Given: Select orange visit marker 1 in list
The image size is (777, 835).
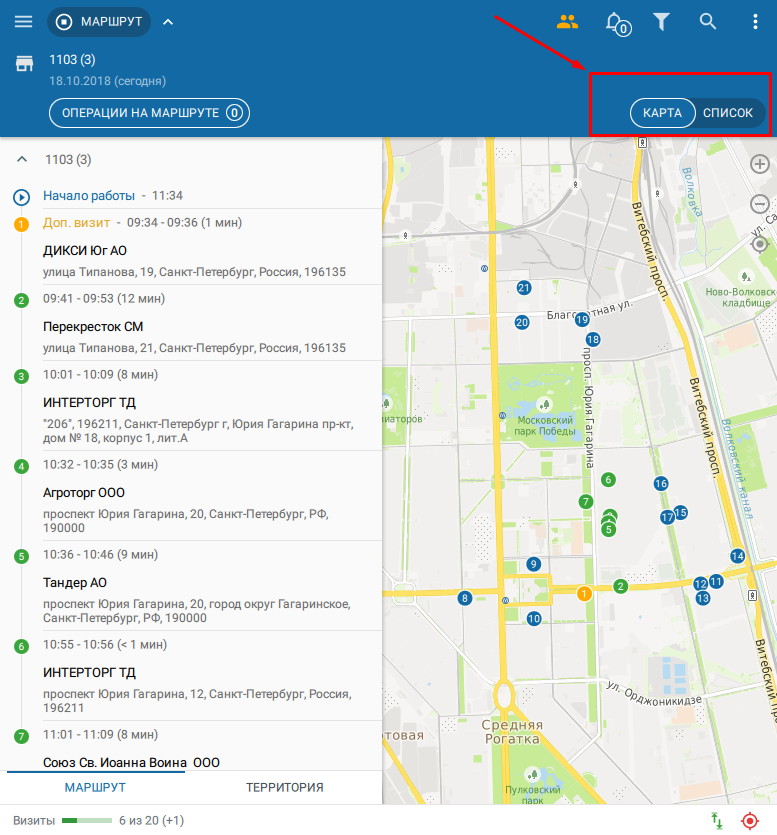Looking at the screenshot, I should (x=21, y=224).
